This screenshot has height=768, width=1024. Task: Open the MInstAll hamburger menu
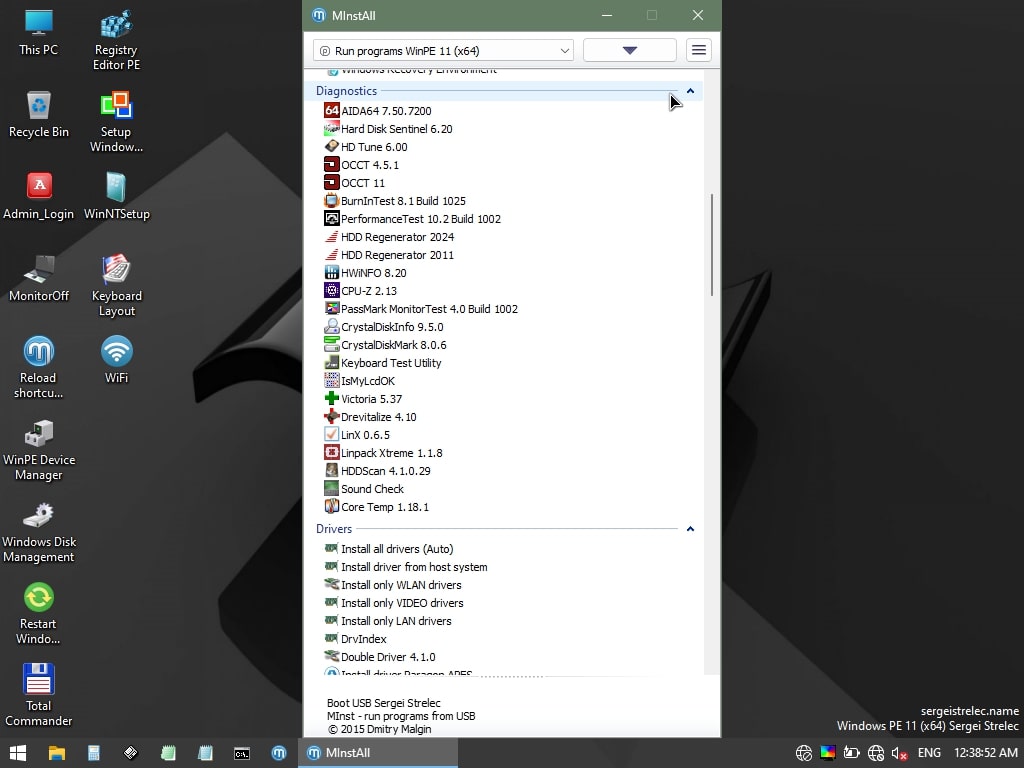pyautogui.click(x=699, y=50)
